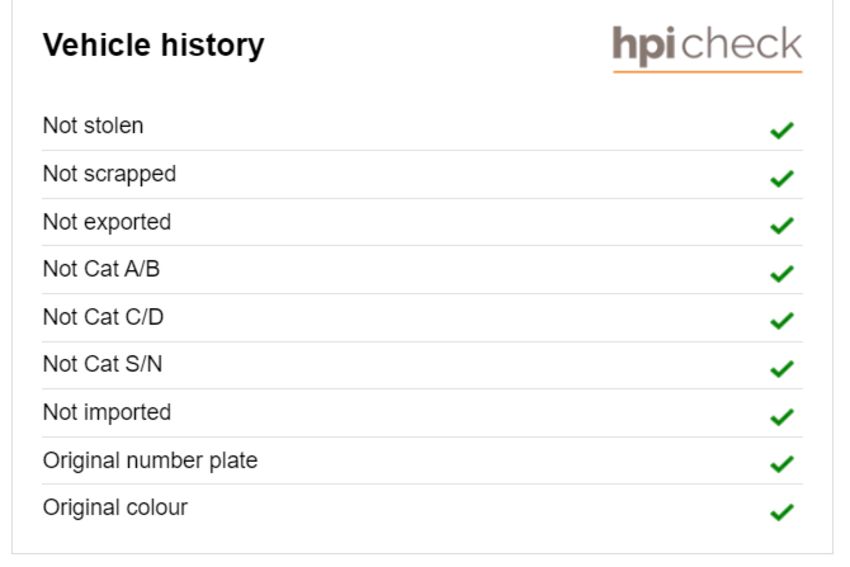Image resolution: width=850 pixels, height=567 pixels.
Task: Select the Original number plate label
Action: (x=150, y=461)
